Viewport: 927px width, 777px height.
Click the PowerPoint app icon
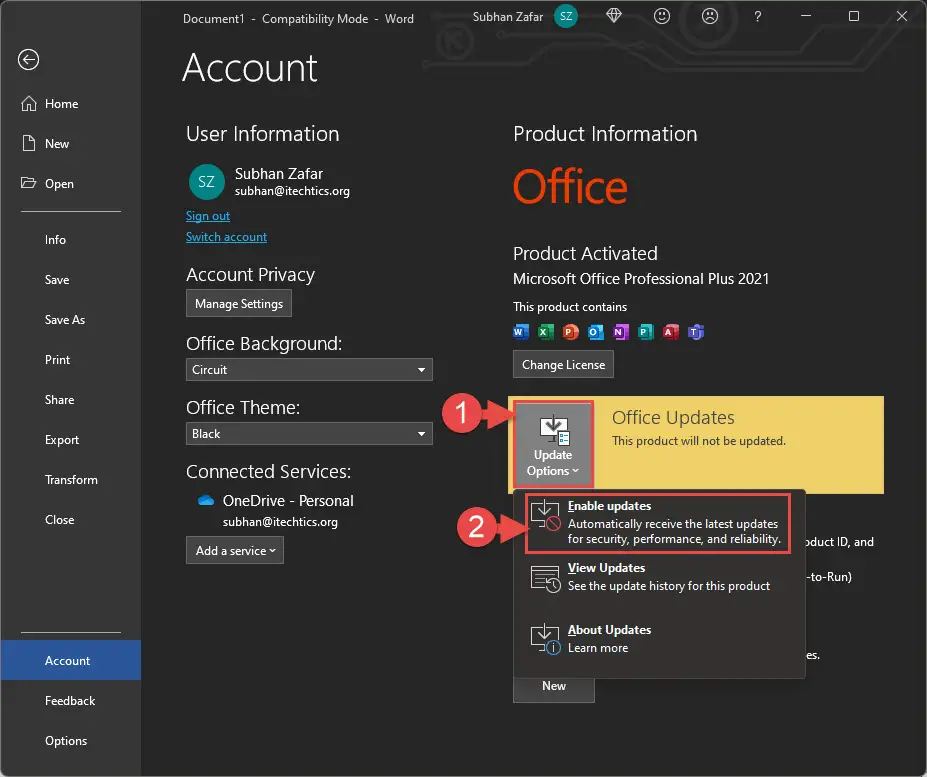[571, 332]
